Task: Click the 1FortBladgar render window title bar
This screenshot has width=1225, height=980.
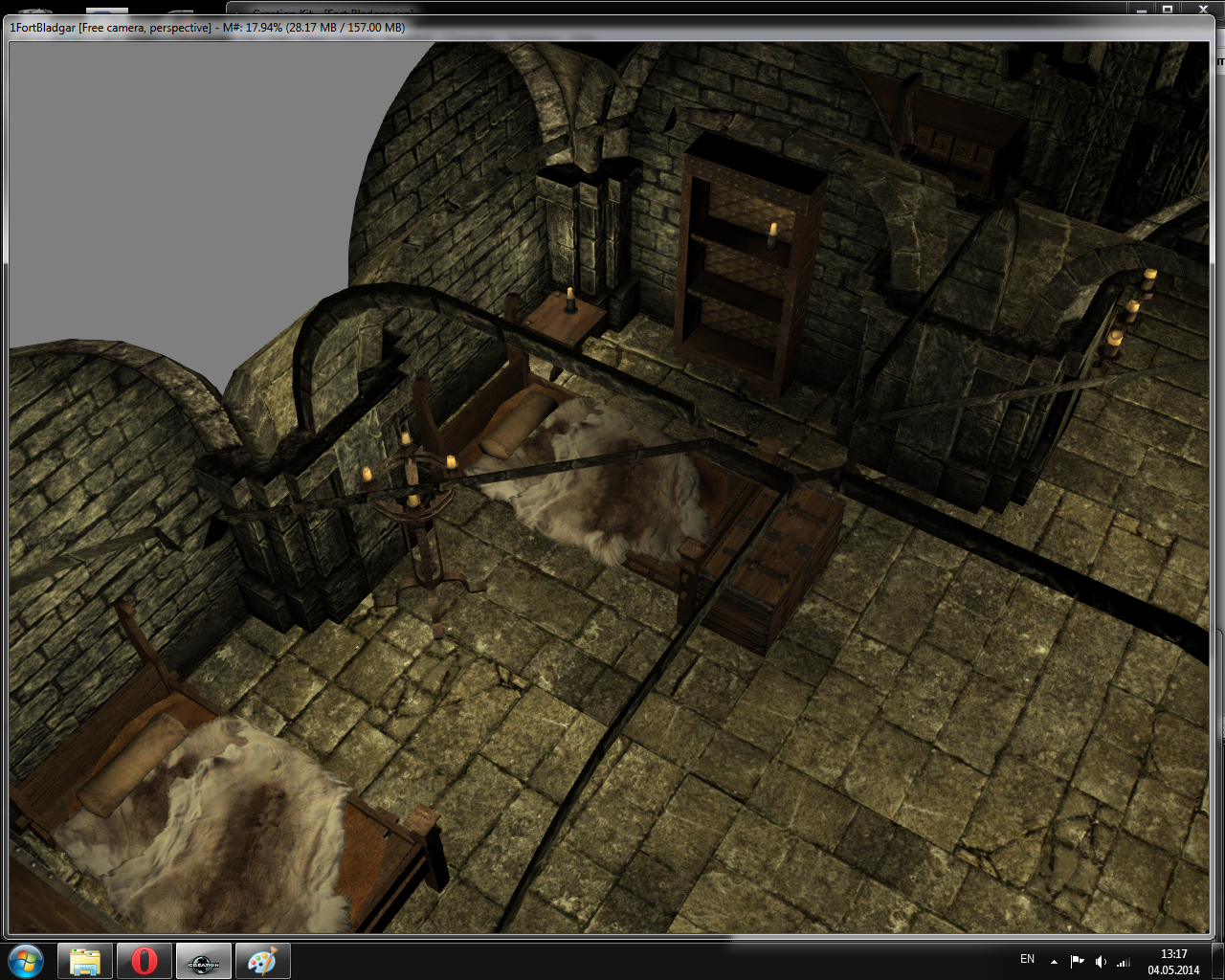Action: pyautogui.click(x=609, y=28)
